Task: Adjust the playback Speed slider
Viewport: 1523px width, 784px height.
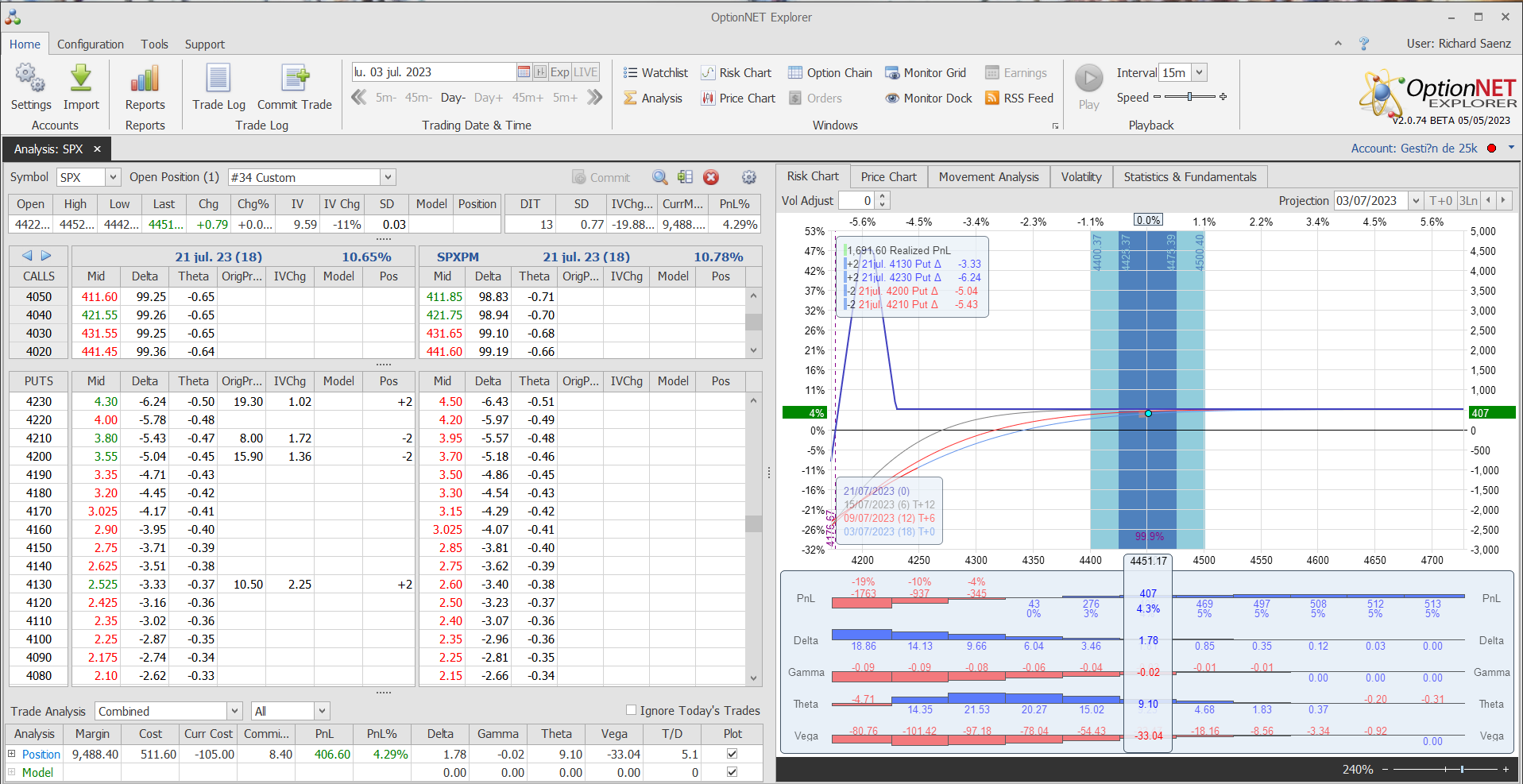Action: pyautogui.click(x=1189, y=97)
